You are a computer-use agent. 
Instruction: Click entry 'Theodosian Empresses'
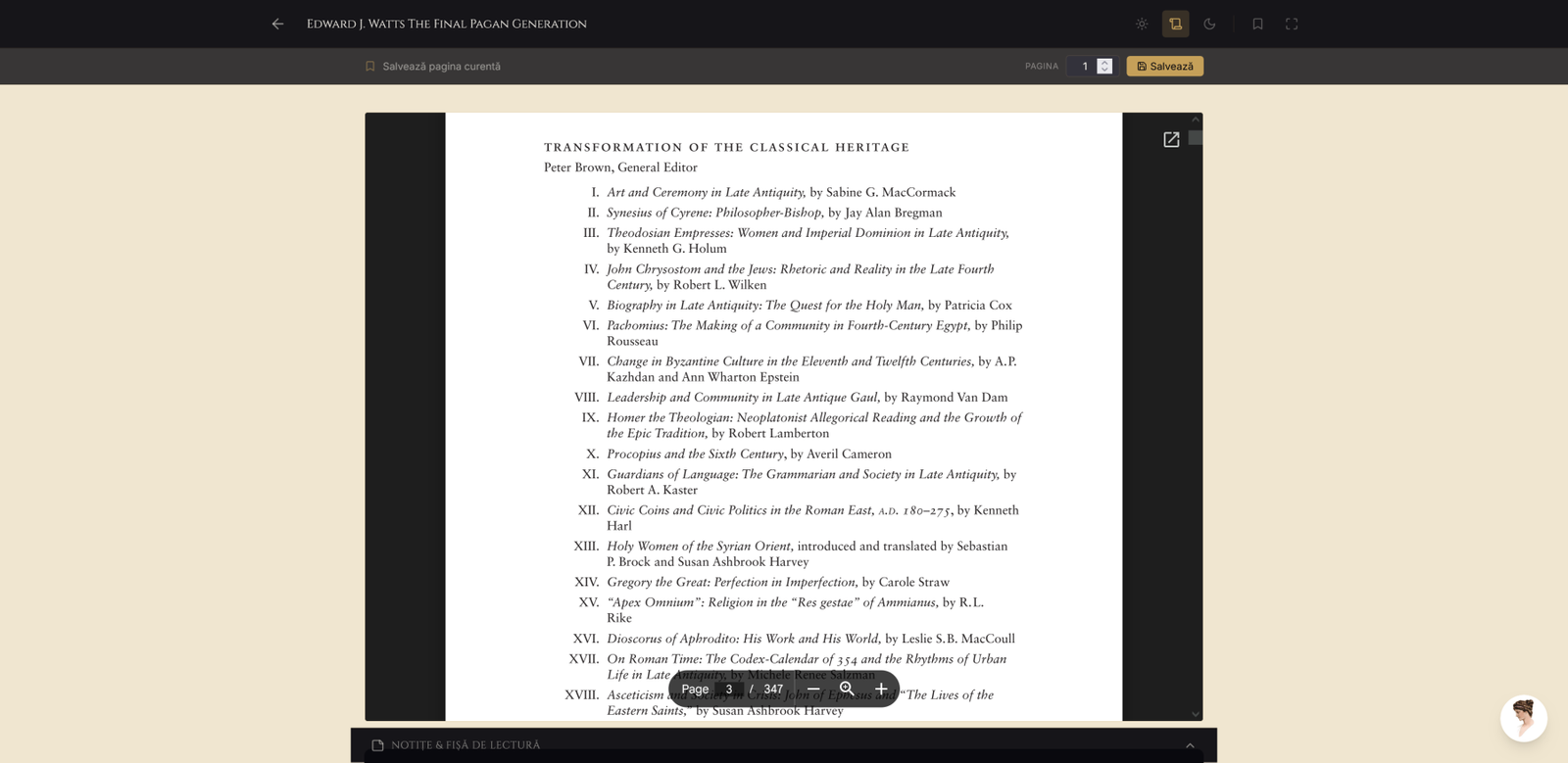tap(808, 241)
